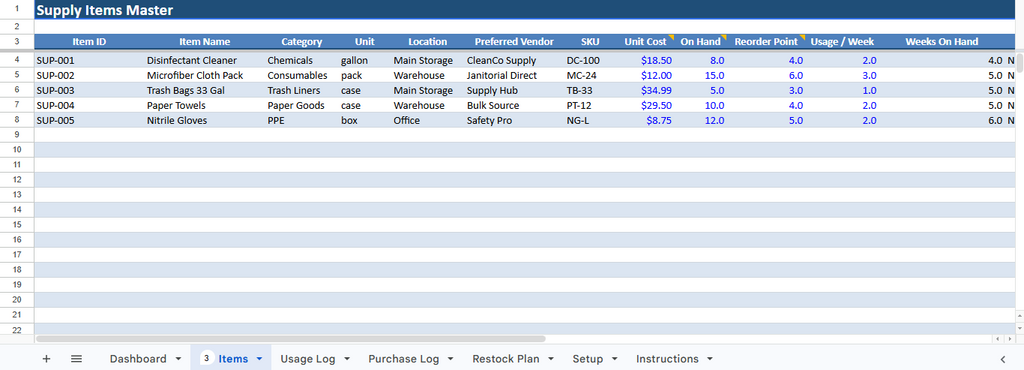The width and height of the screenshot is (1024, 370).
Task: Select the Trash Bags 33 Gal cell
Action: [205, 90]
